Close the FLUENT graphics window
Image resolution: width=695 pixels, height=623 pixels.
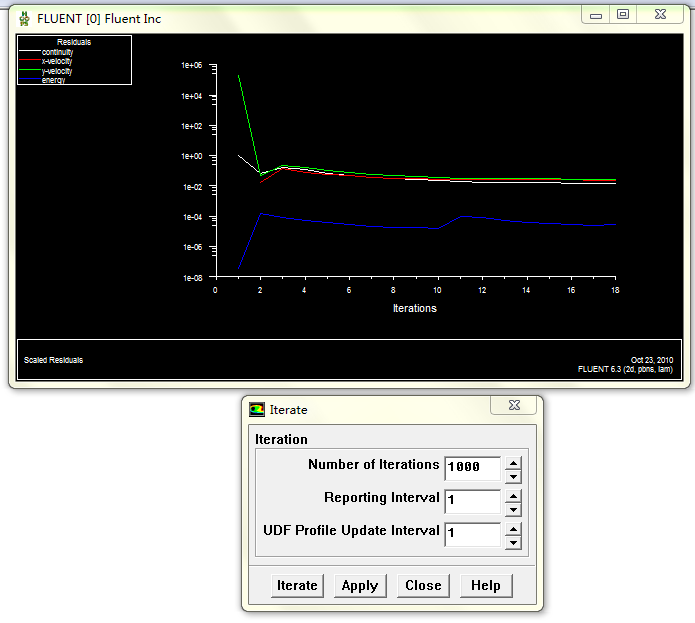(659, 15)
